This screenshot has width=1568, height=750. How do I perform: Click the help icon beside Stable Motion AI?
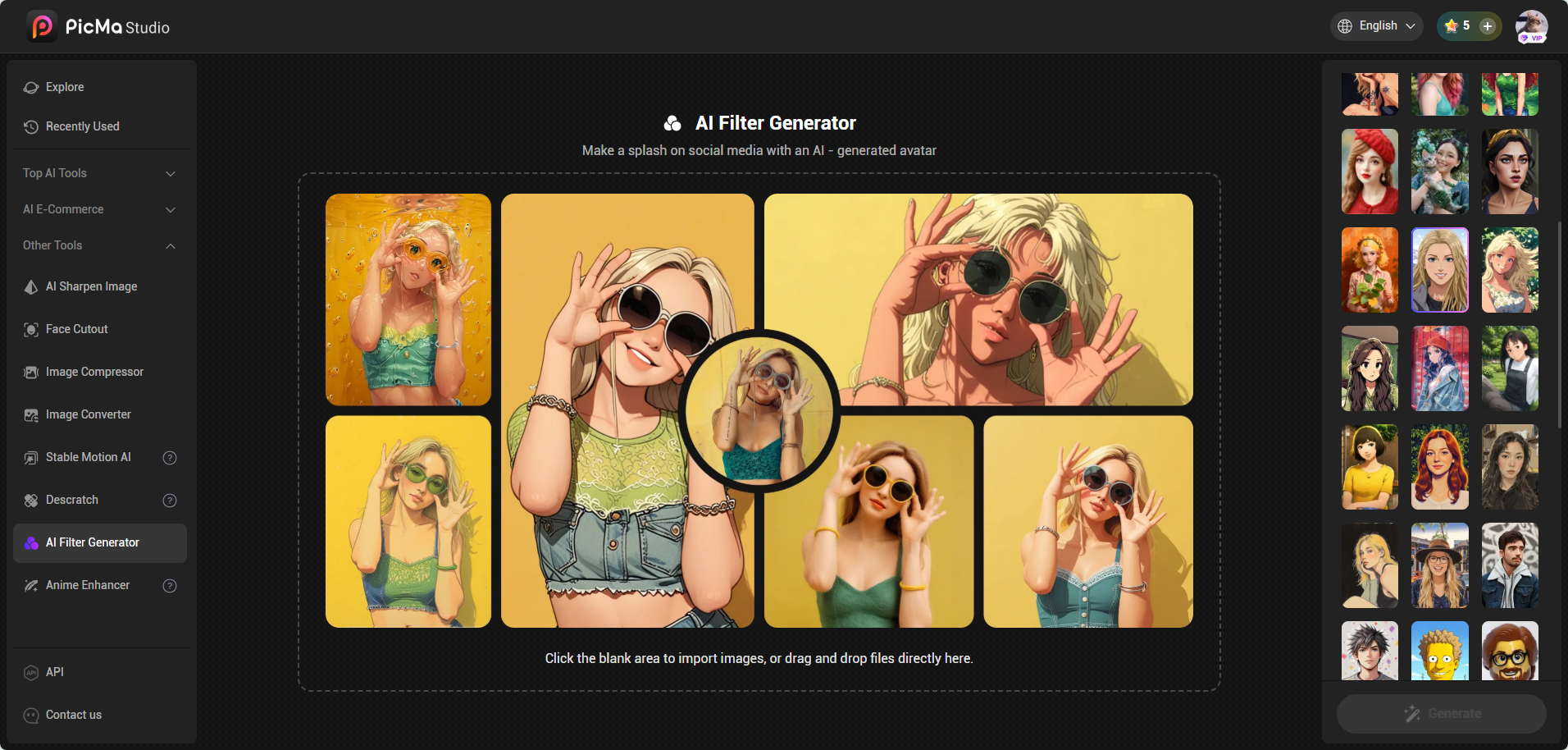click(170, 458)
